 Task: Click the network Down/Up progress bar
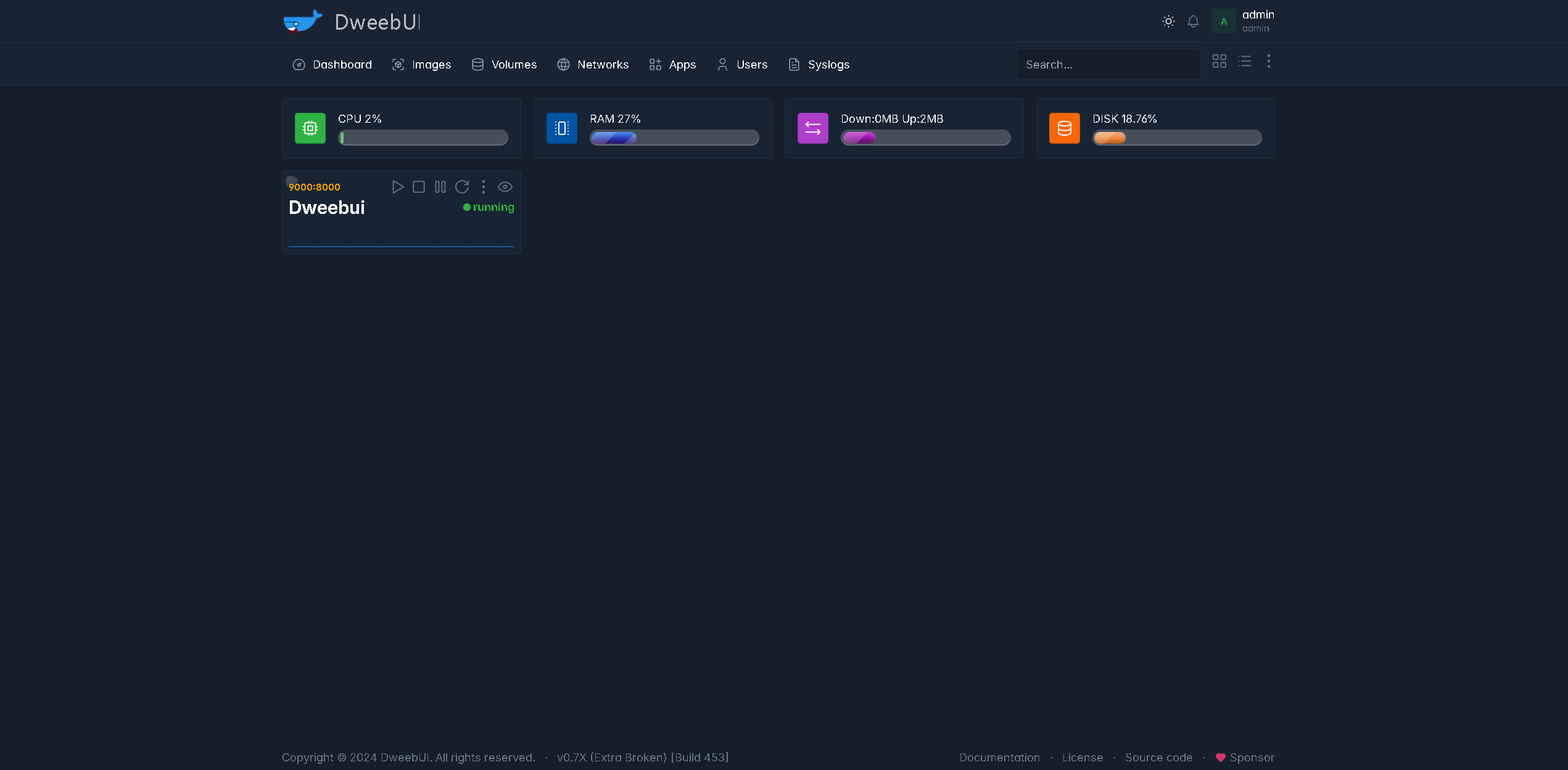[x=926, y=137]
